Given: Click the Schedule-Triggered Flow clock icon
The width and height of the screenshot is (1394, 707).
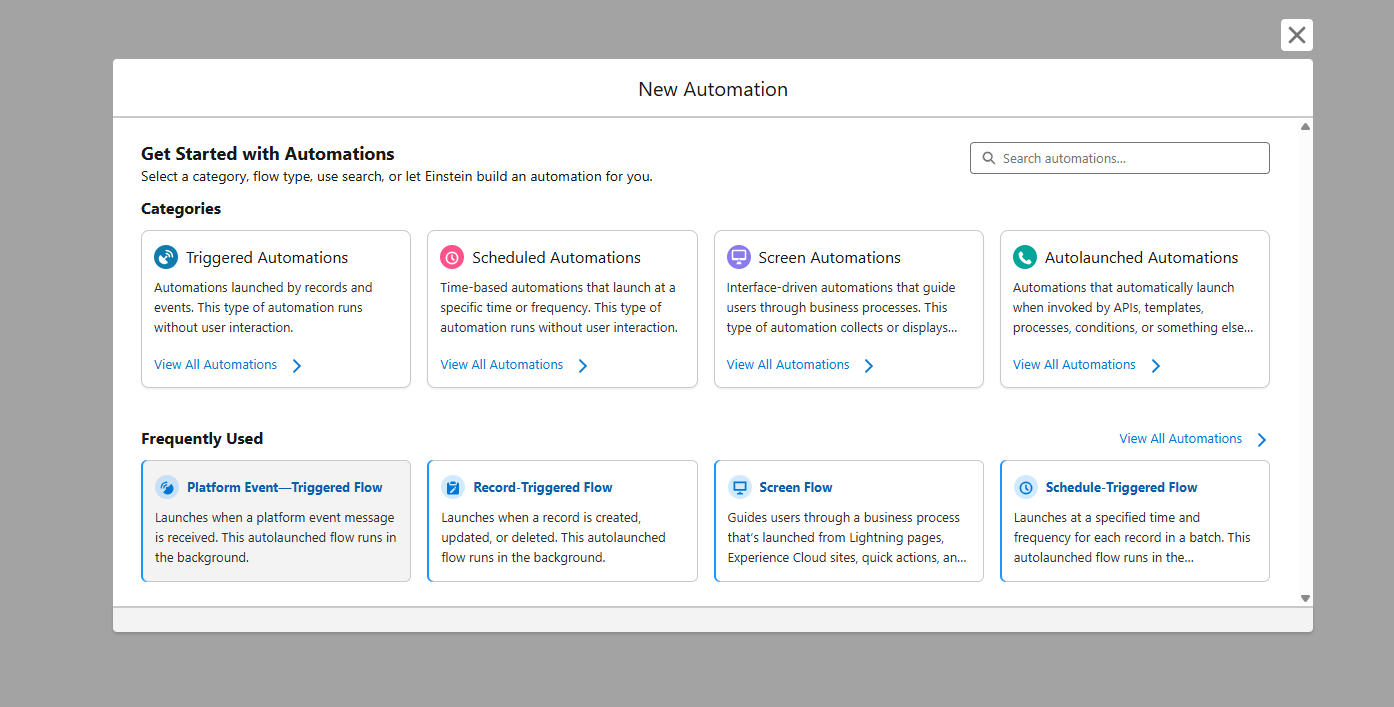Looking at the screenshot, I should 1026,487.
